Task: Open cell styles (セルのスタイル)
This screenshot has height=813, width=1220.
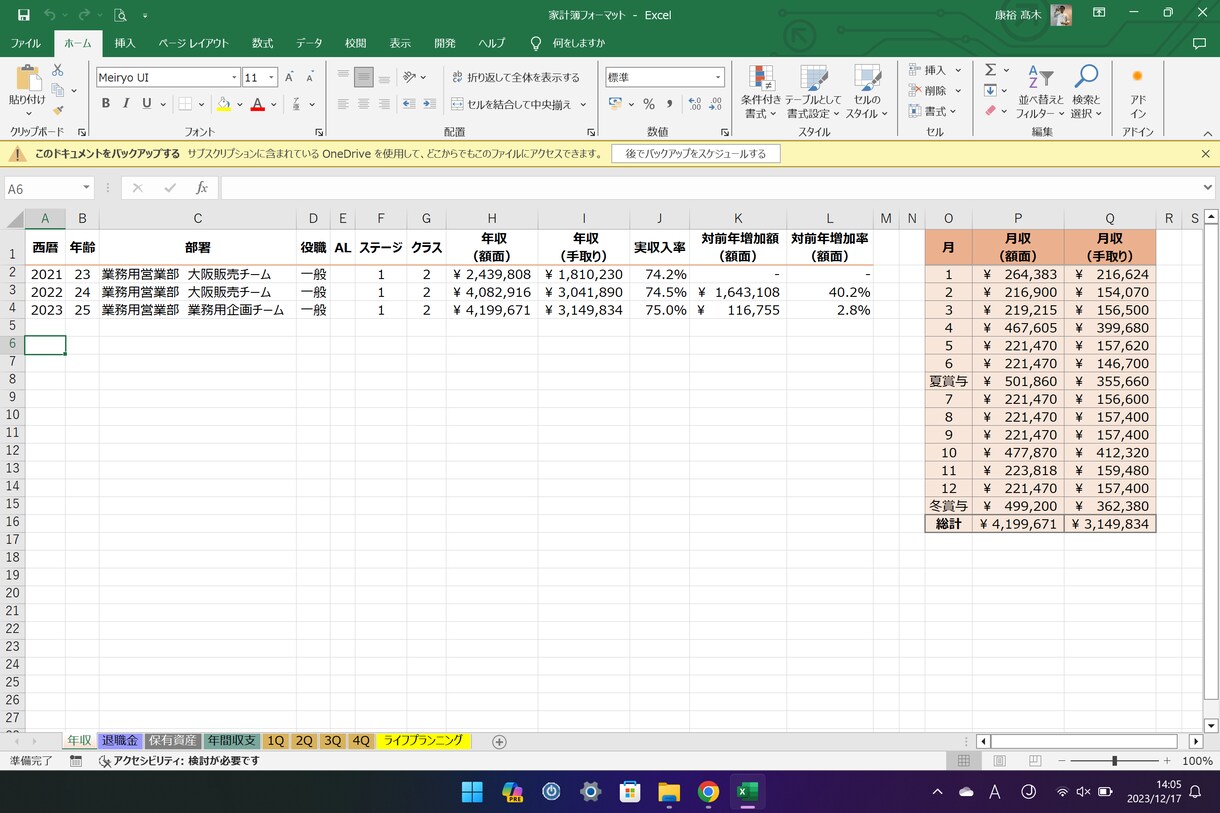Action: pyautogui.click(x=867, y=92)
